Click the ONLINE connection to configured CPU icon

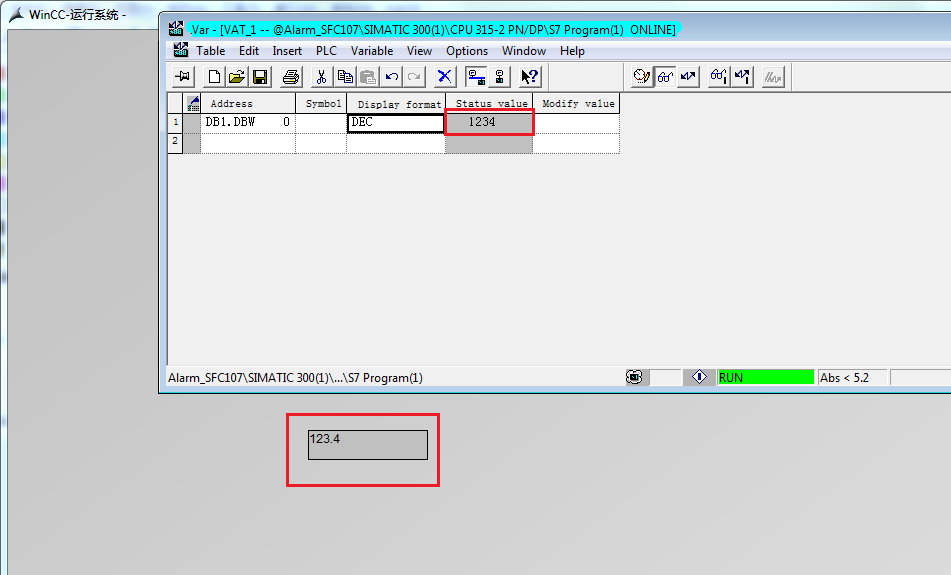pos(476,77)
